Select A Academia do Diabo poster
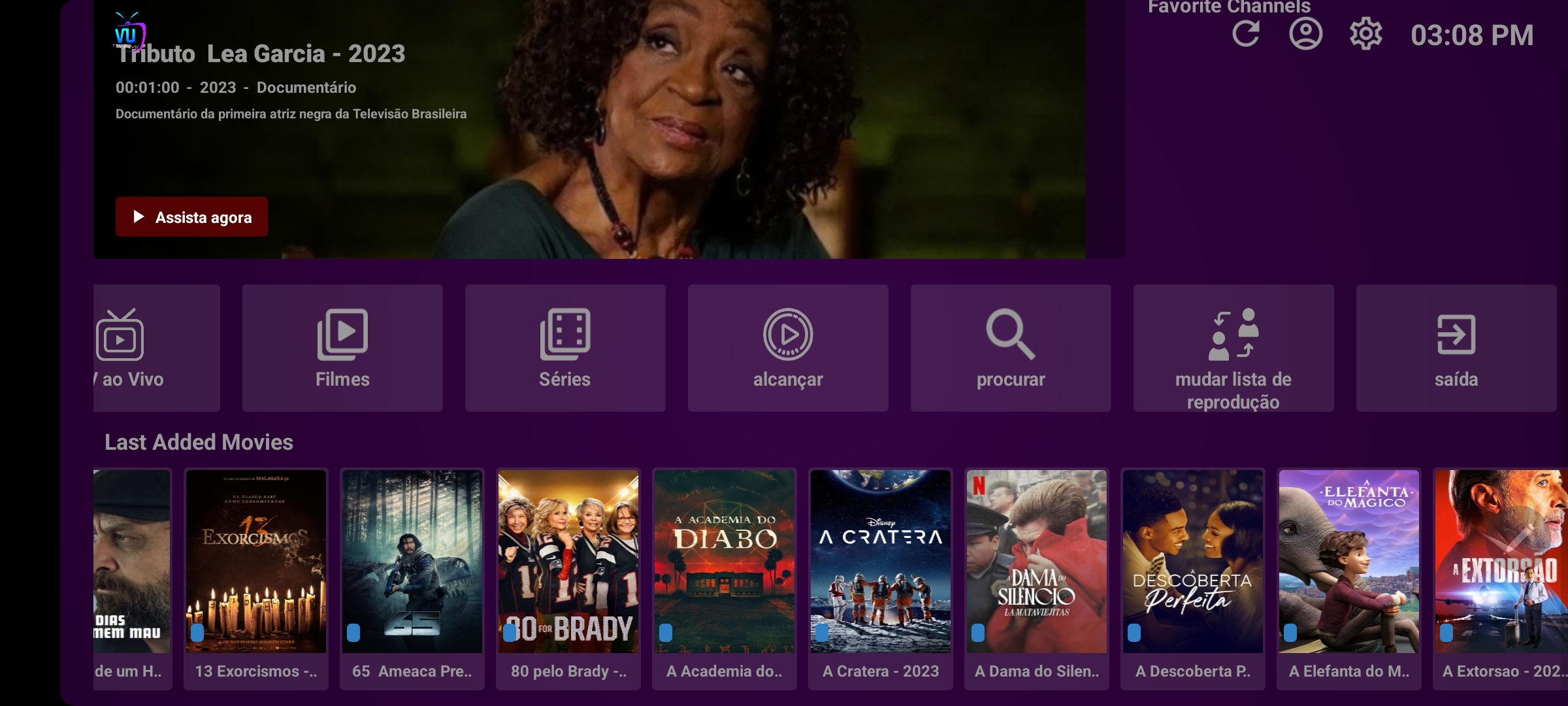The height and width of the screenshot is (706, 1568). [725, 579]
